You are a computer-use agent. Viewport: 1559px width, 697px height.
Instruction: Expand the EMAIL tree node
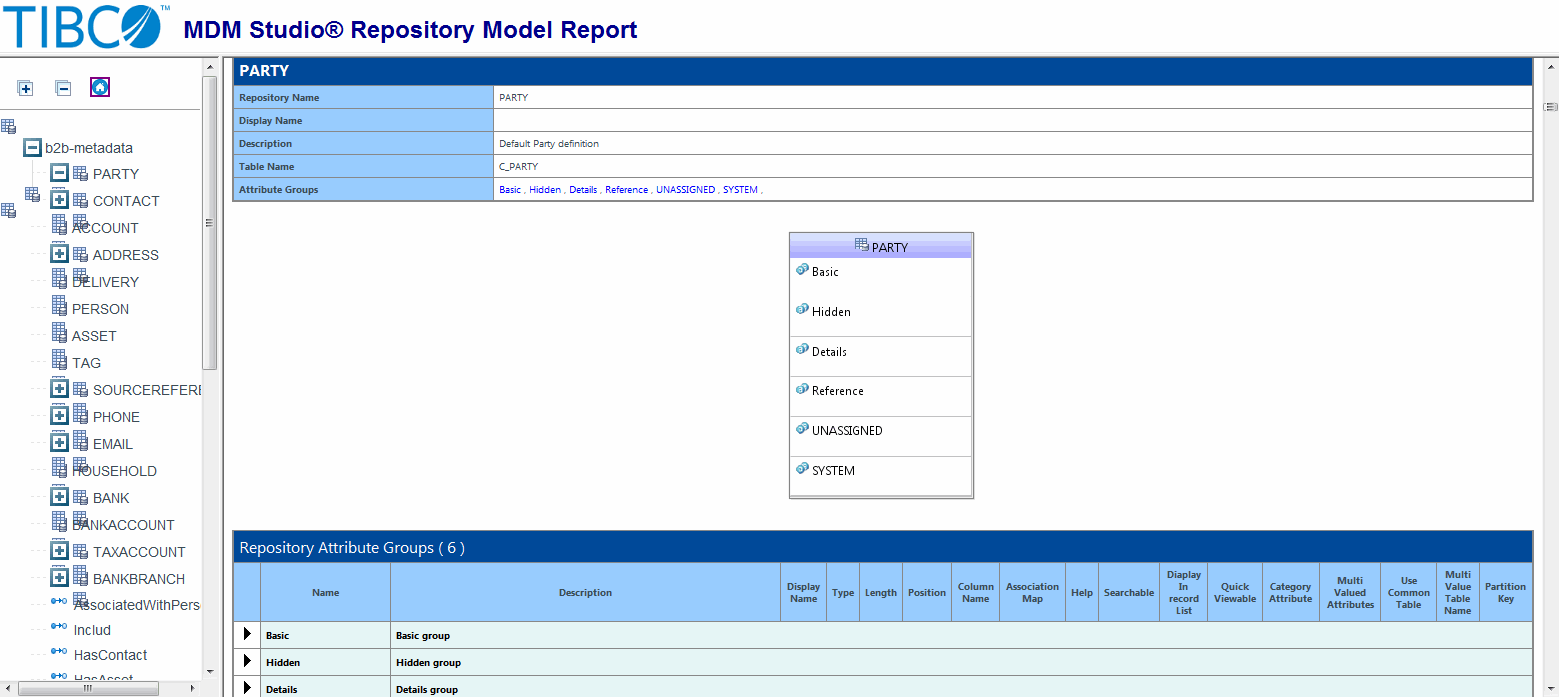pyautogui.click(x=60, y=443)
